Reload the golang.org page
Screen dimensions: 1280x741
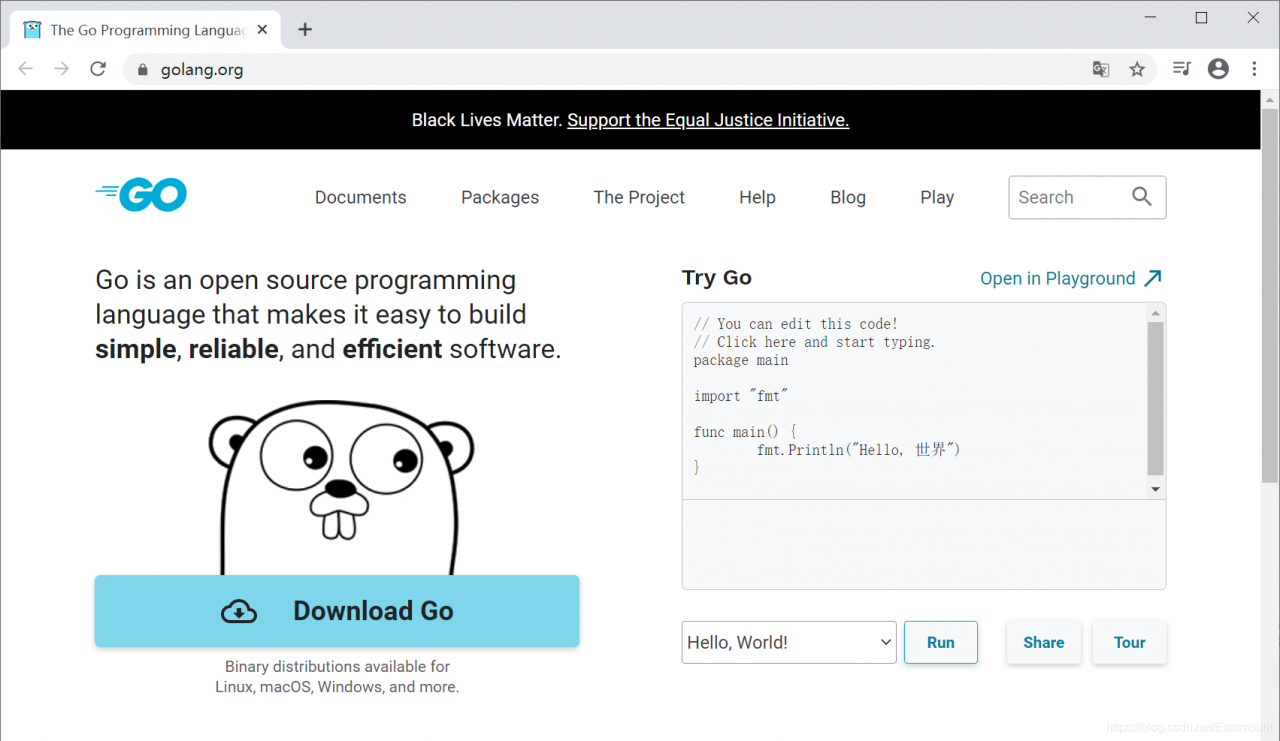pyautogui.click(x=98, y=69)
